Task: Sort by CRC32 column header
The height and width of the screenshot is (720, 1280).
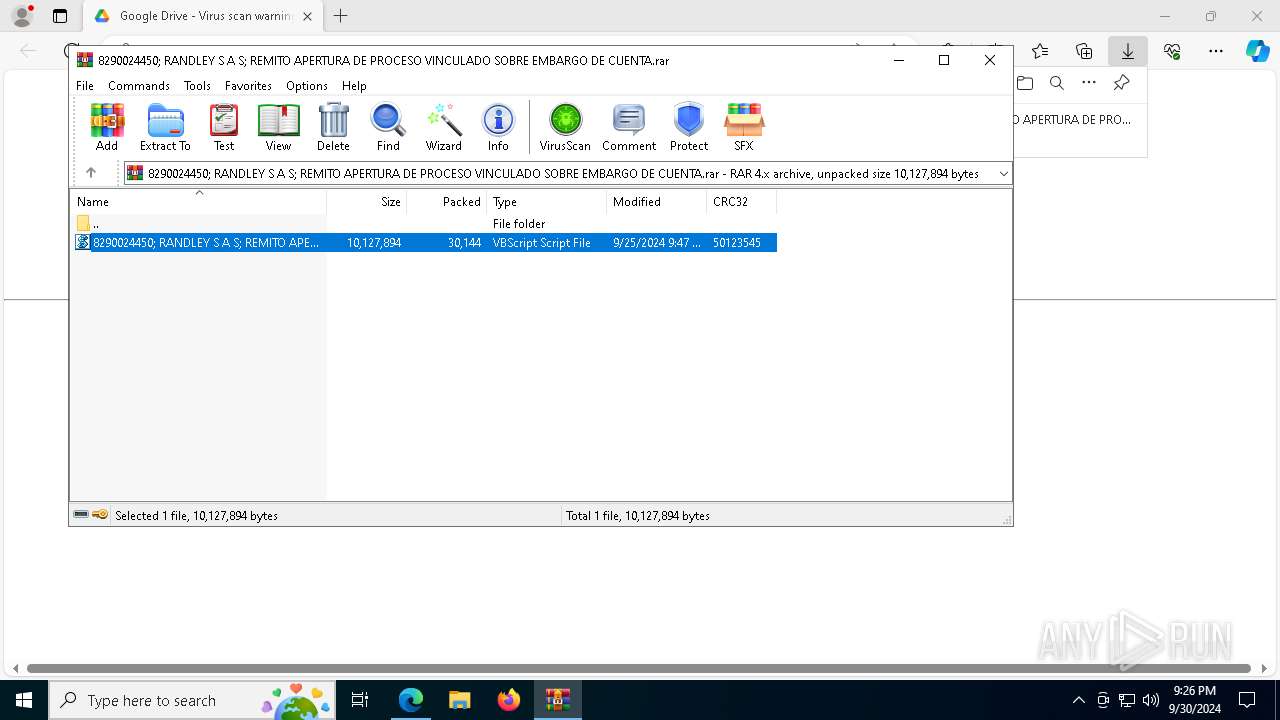Action: 742,201
